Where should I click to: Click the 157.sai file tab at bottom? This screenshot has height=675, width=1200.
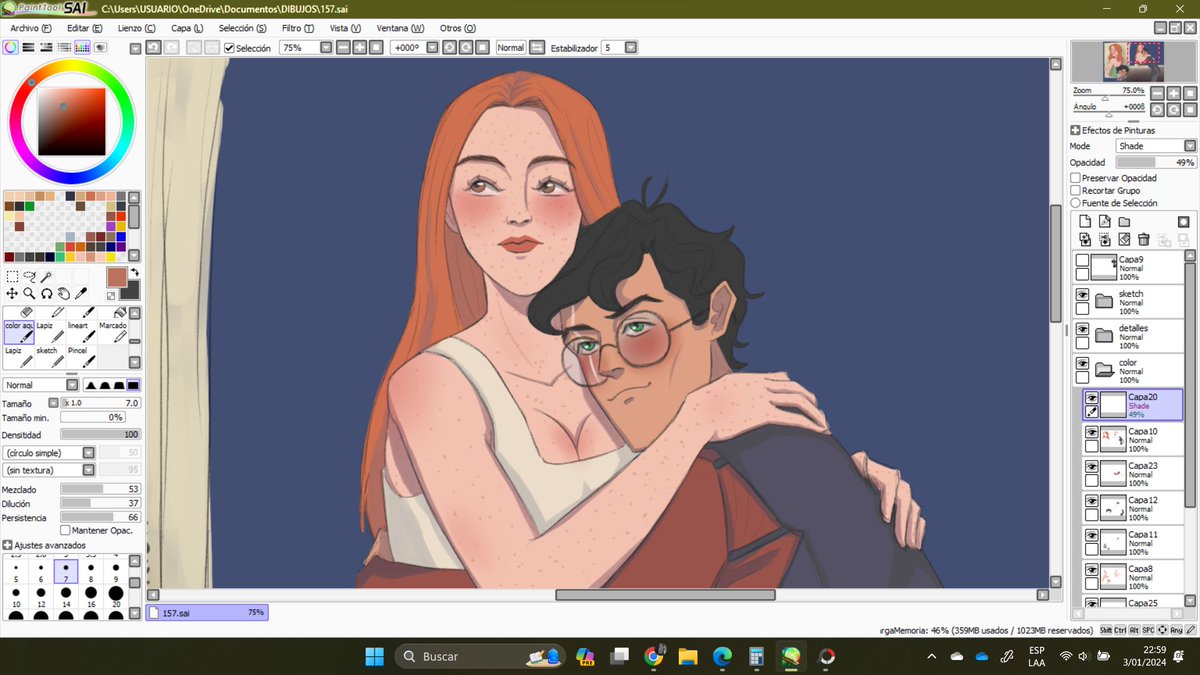pyautogui.click(x=205, y=611)
